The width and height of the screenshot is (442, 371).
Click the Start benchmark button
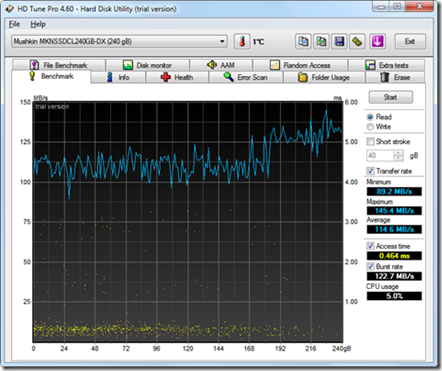391,97
